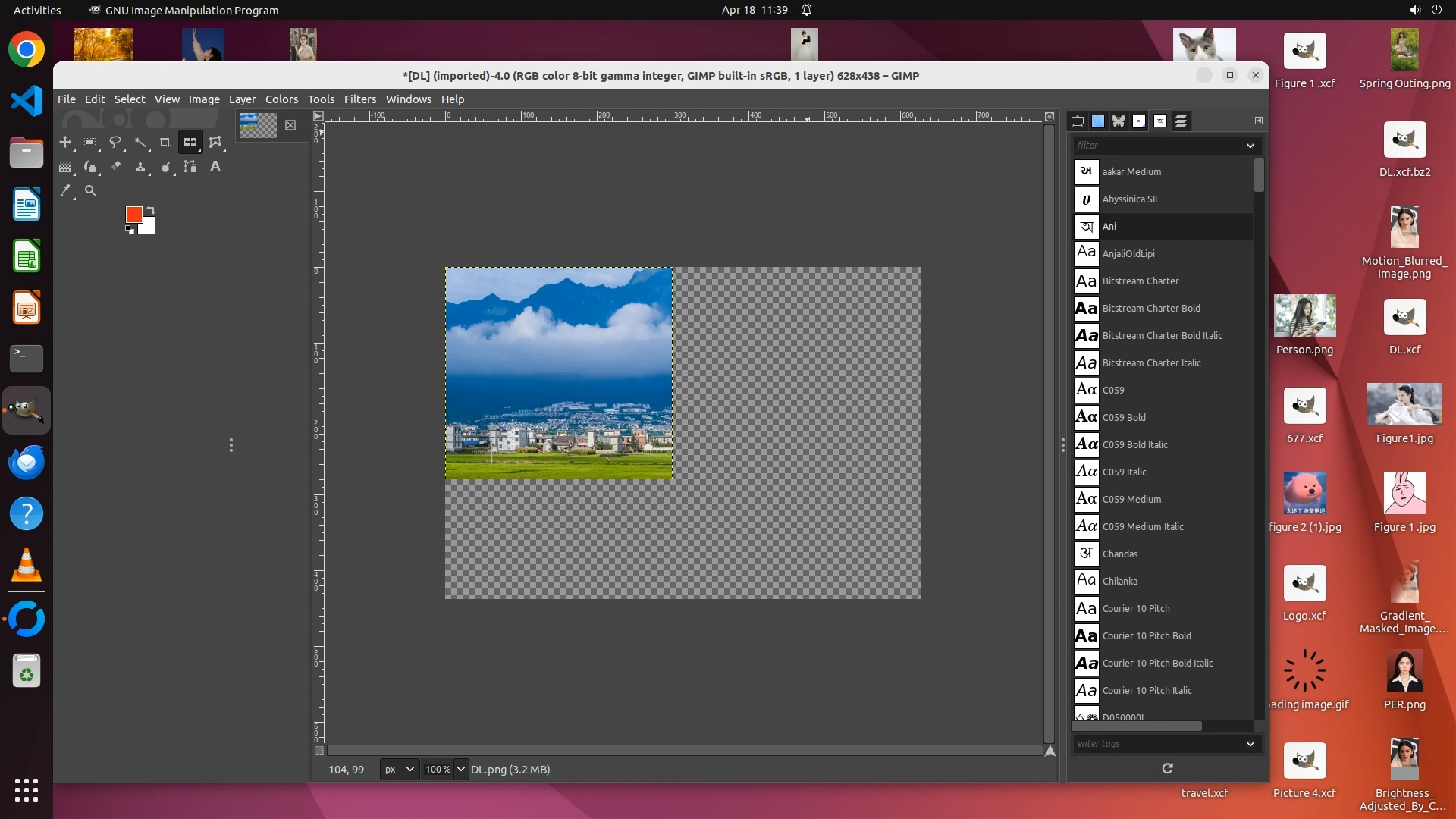Expand the font filter dropdown arrow

(x=1250, y=146)
